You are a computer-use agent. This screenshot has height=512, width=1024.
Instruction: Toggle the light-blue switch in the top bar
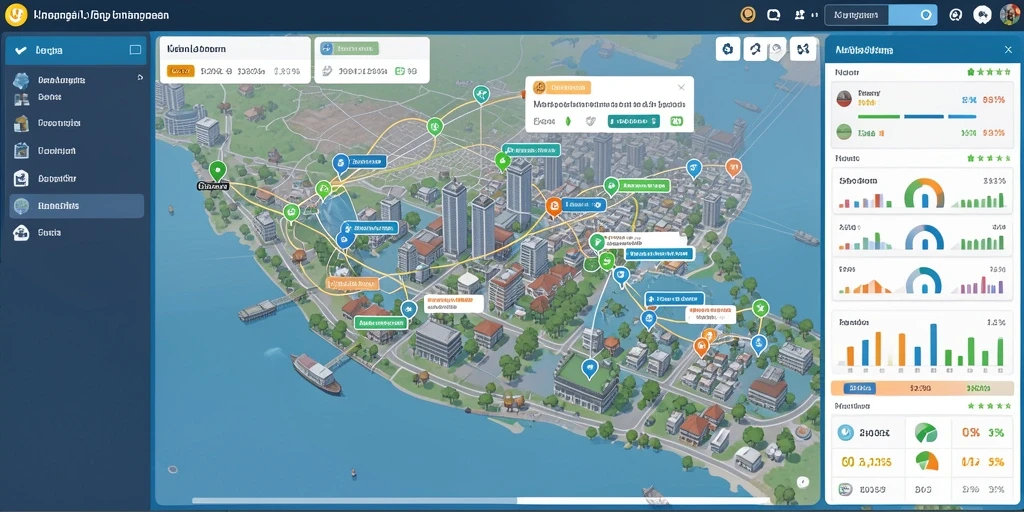point(913,14)
